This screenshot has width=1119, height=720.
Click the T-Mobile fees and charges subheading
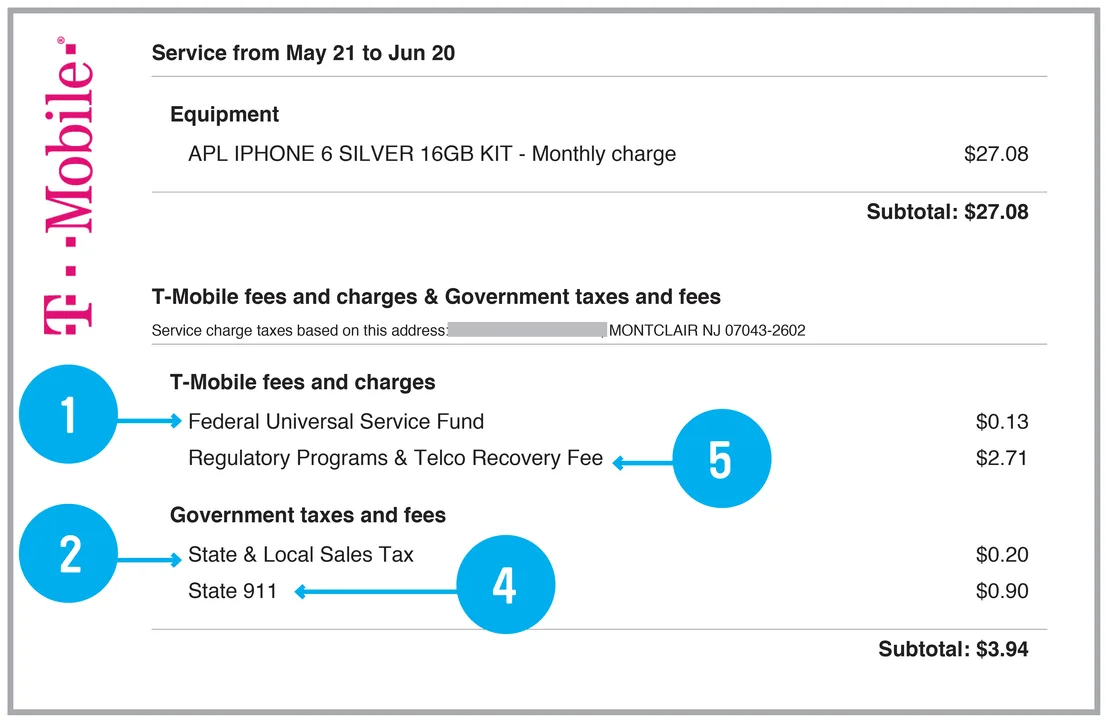[303, 382]
